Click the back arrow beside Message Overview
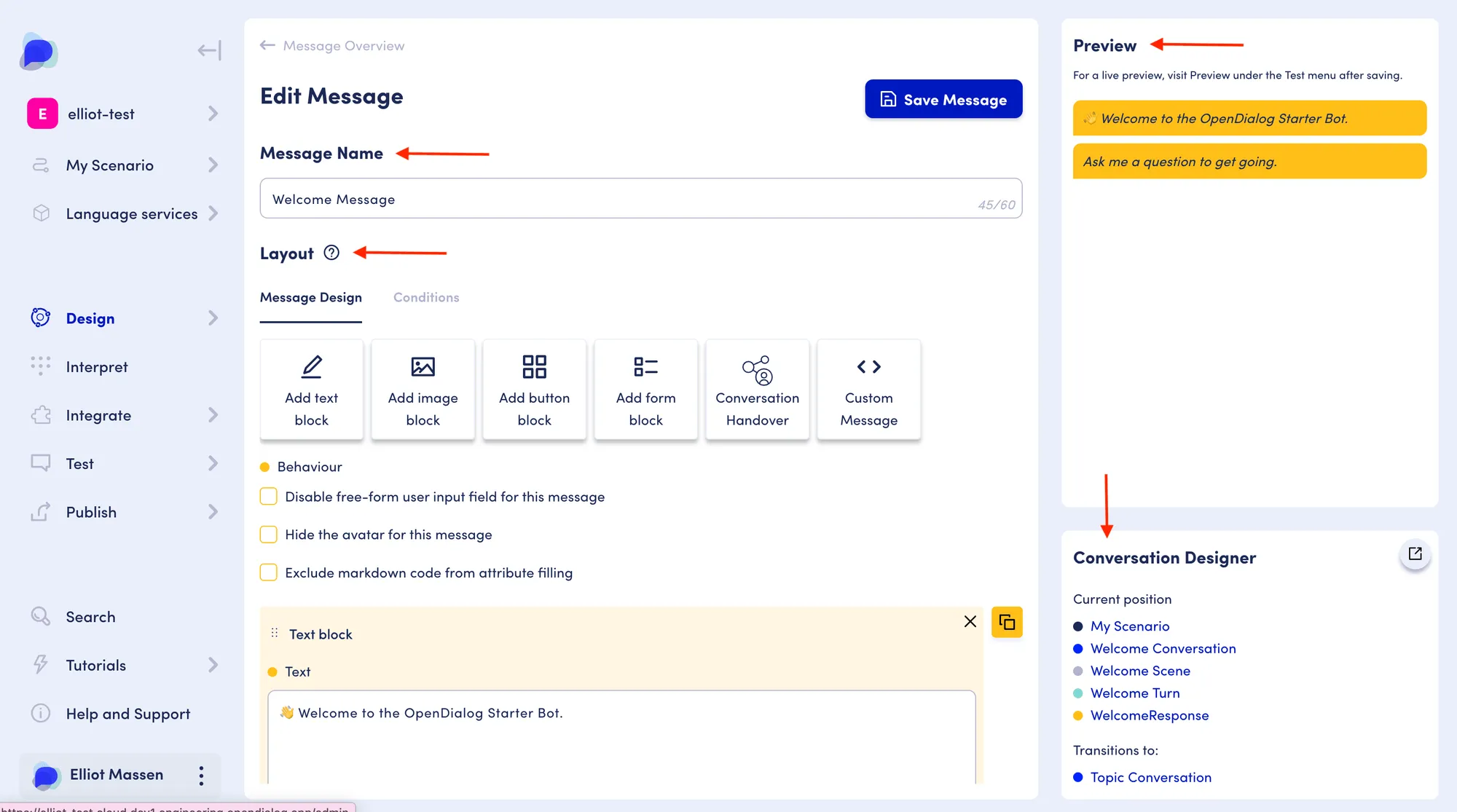This screenshot has height=812, width=1457. (267, 45)
